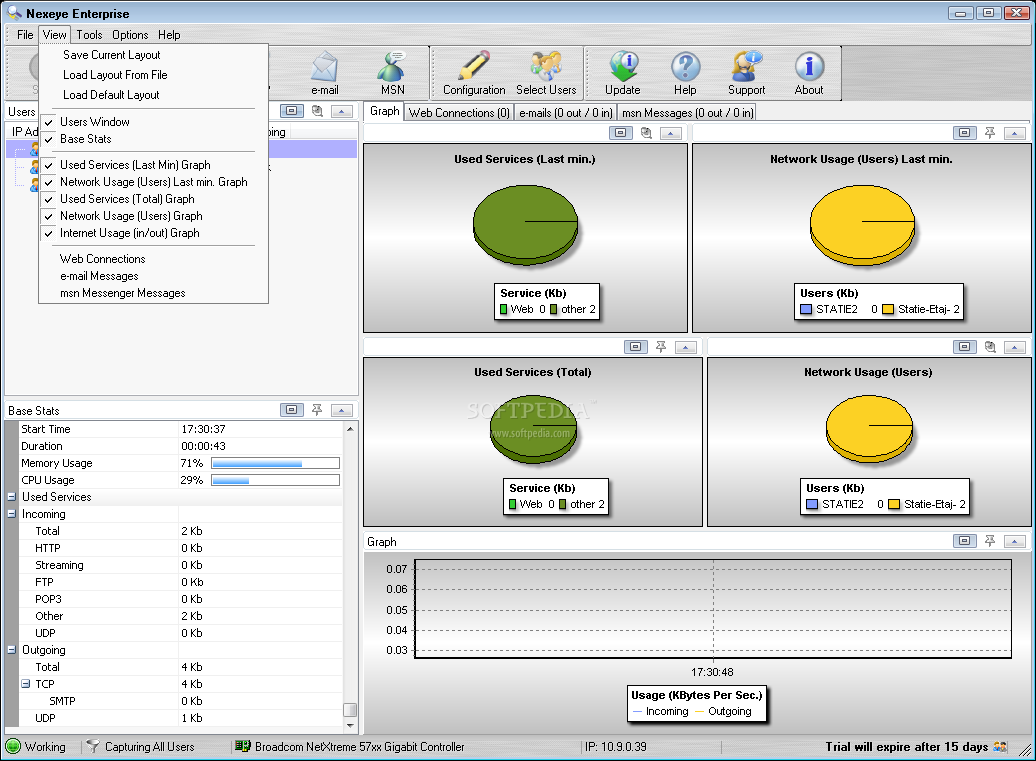The height and width of the screenshot is (761, 1036).
Task: Pin the Base Stats panel
Action: (x=317, y=410)
